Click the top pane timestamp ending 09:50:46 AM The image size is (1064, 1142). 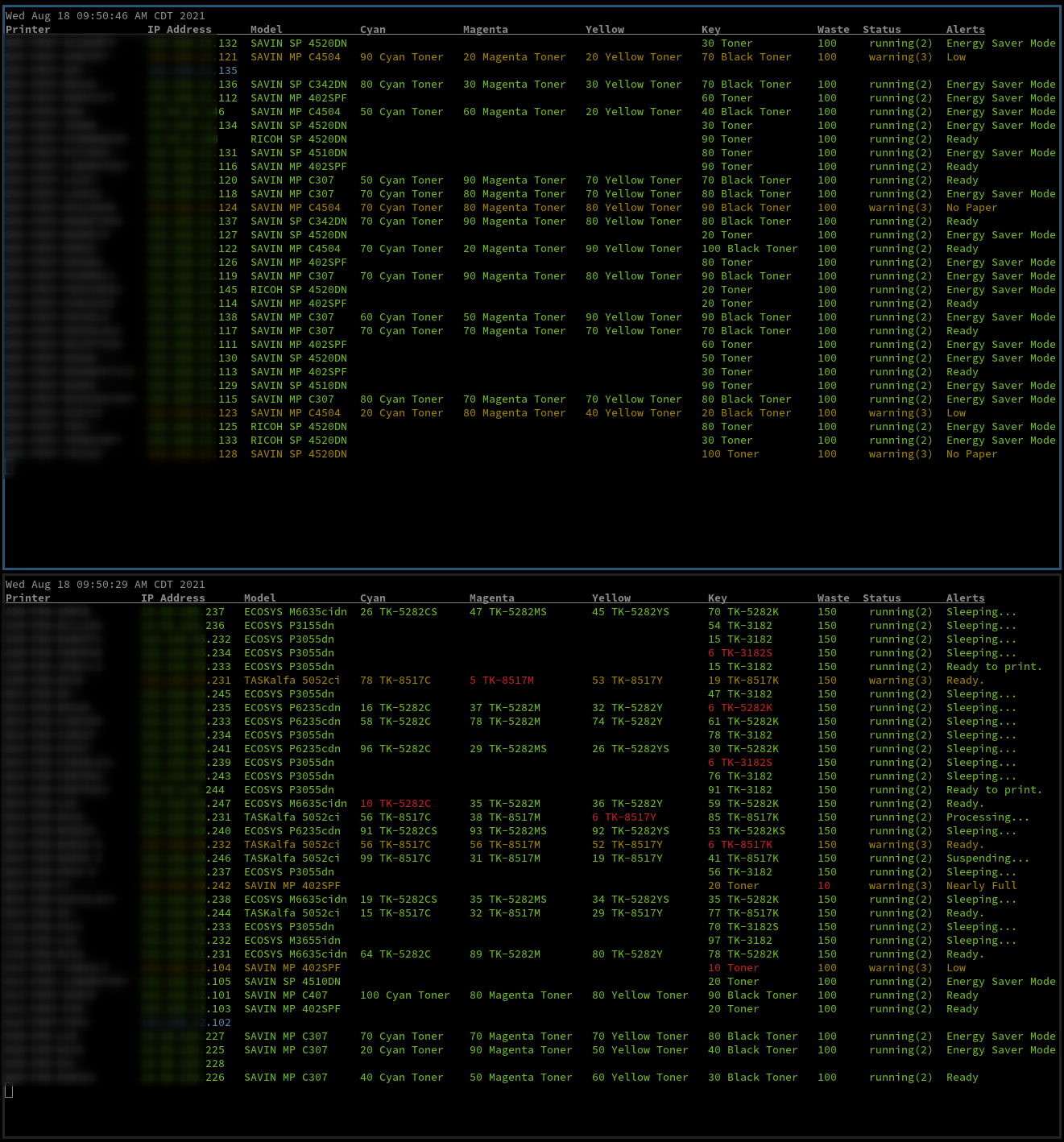tap(106, 16)
